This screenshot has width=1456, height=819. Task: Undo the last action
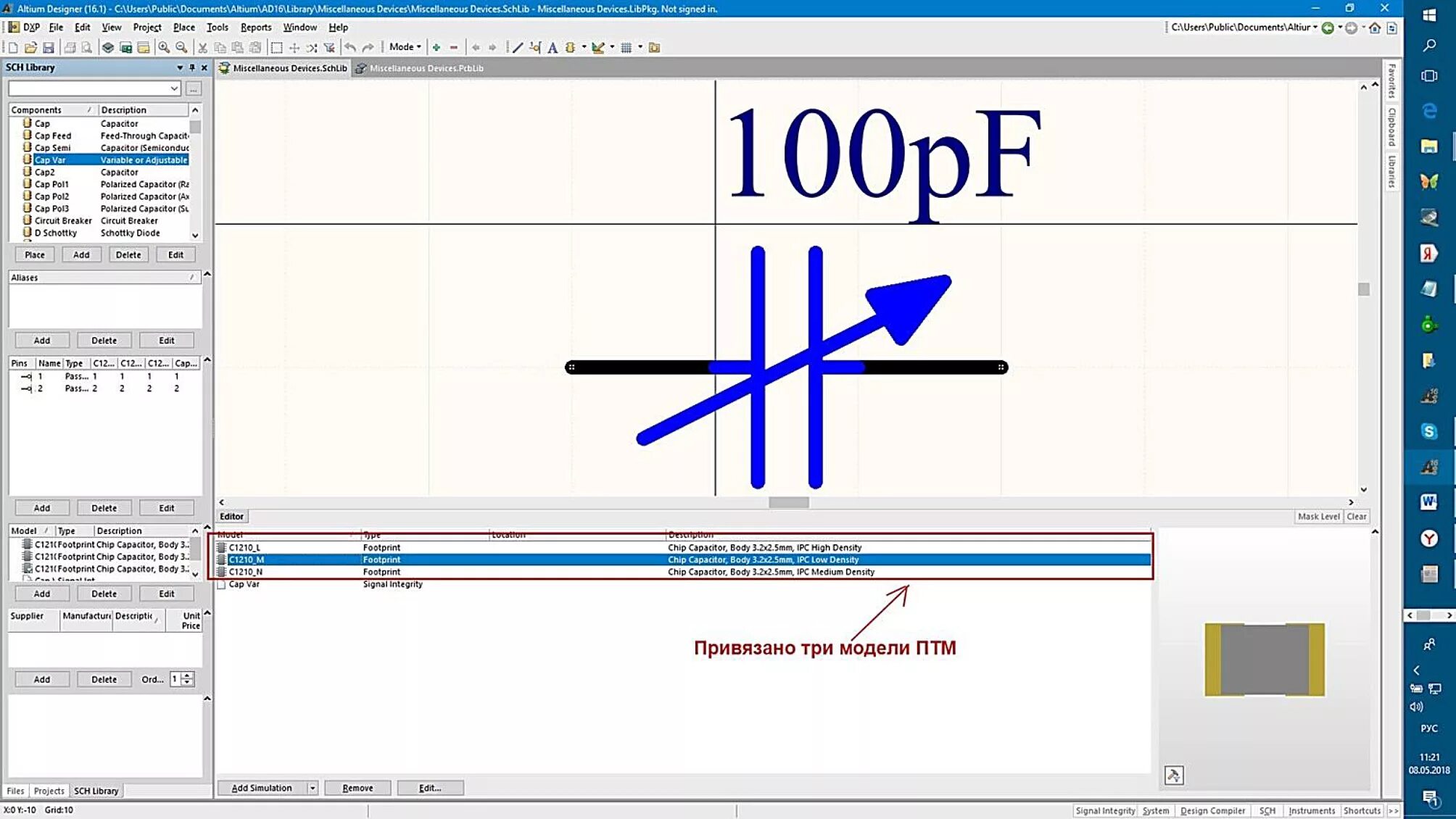(349, 46)
